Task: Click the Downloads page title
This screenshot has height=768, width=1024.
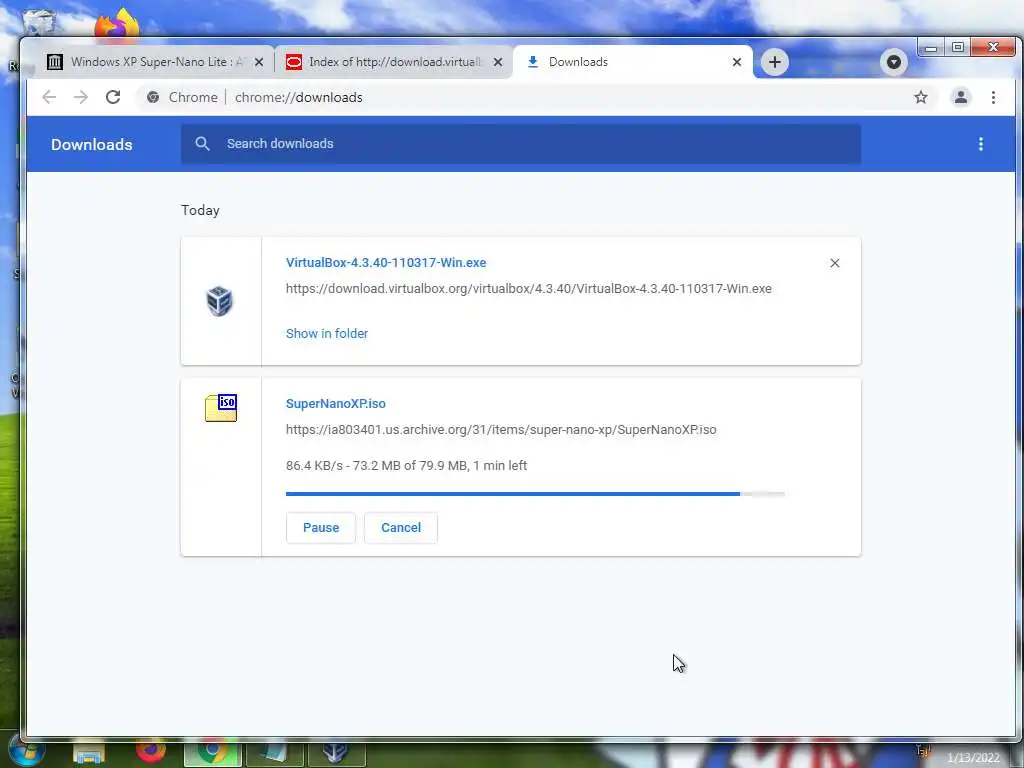Action: tap(91, 144)
